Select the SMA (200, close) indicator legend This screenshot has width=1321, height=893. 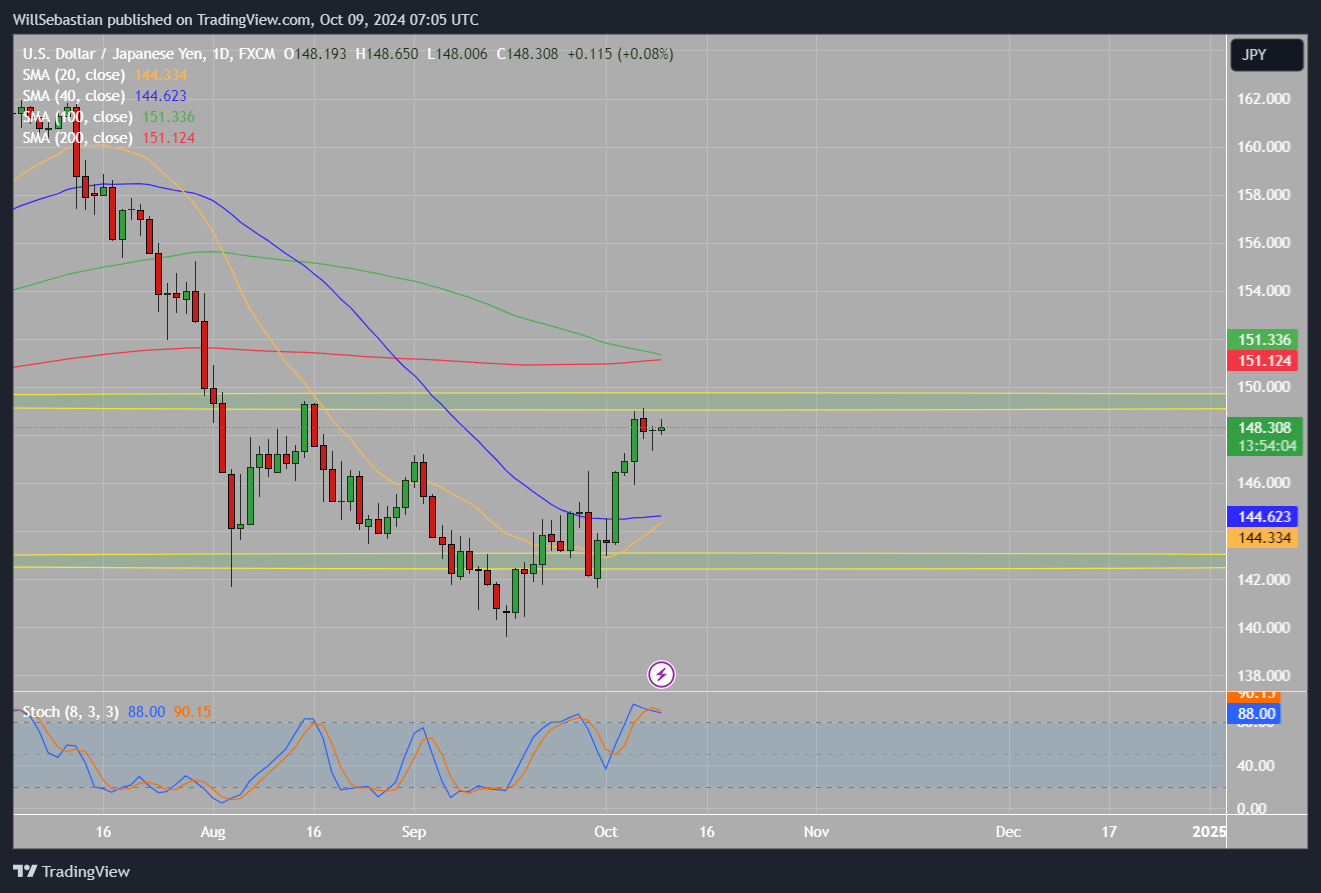click(x=78, y=138)
